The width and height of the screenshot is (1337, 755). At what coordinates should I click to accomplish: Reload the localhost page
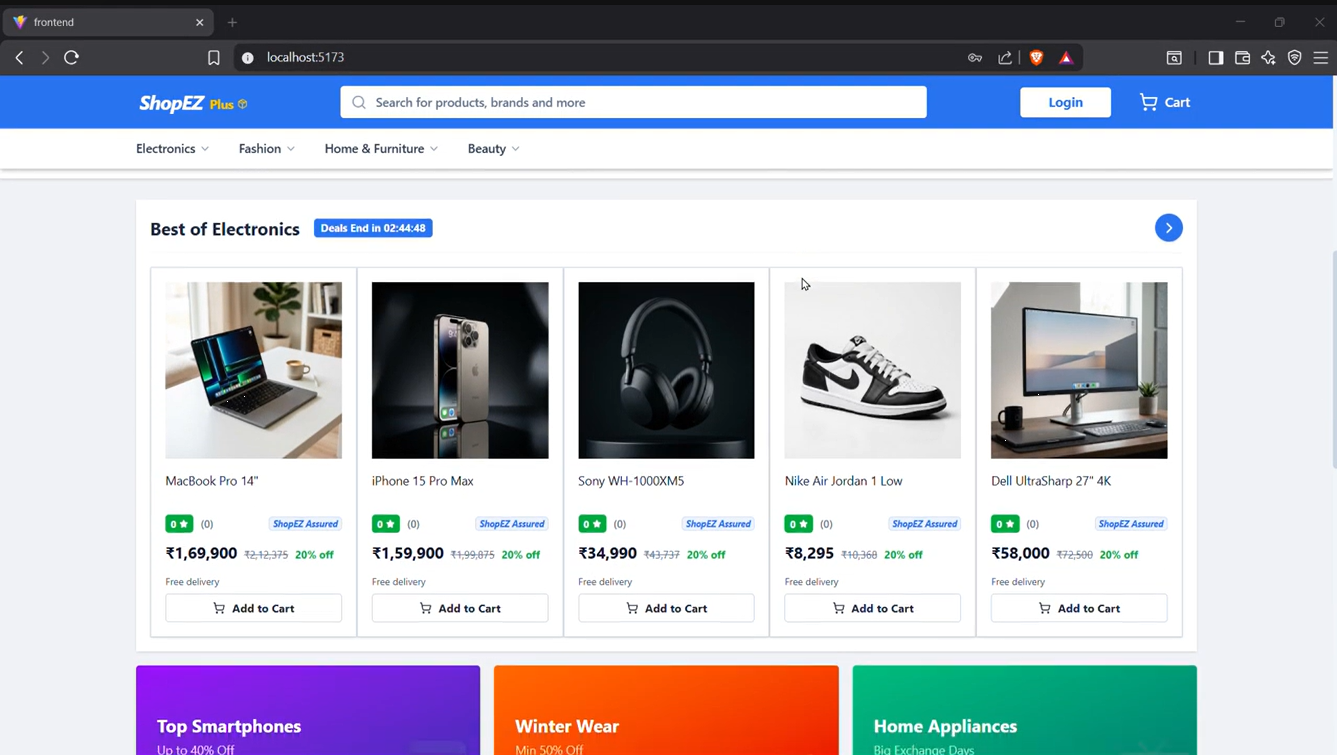(x=71, y=58)
